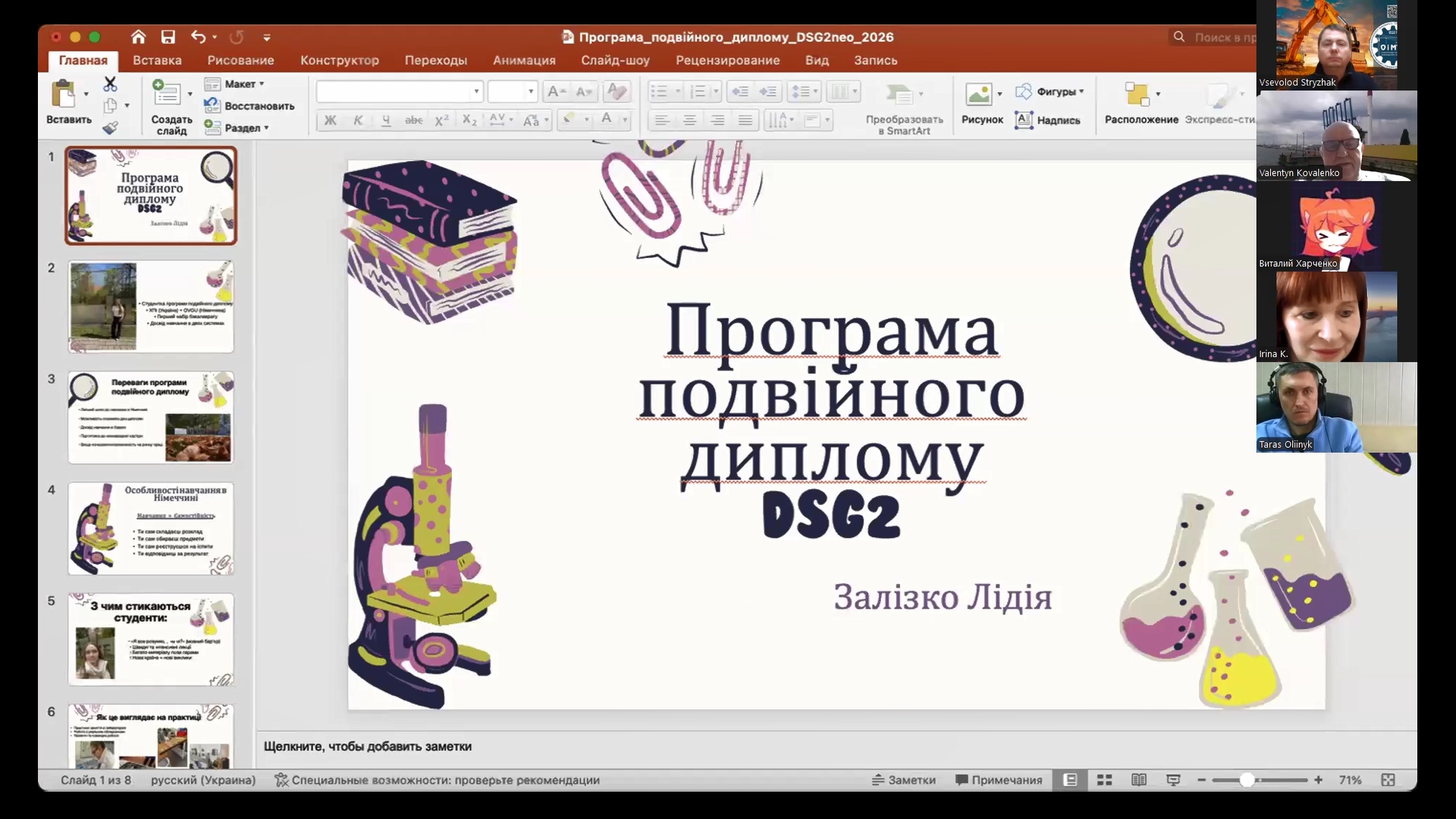Toggle normal view button in status bar
This screenshot has height=819, width=1456.
click(x=1070, y=780)
